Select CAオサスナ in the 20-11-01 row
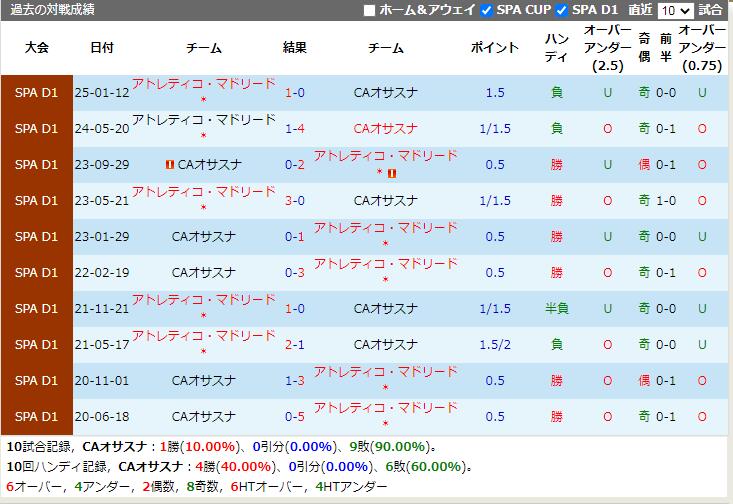The image size is (733, 504). pyautogui.click(x=203, y=381)
